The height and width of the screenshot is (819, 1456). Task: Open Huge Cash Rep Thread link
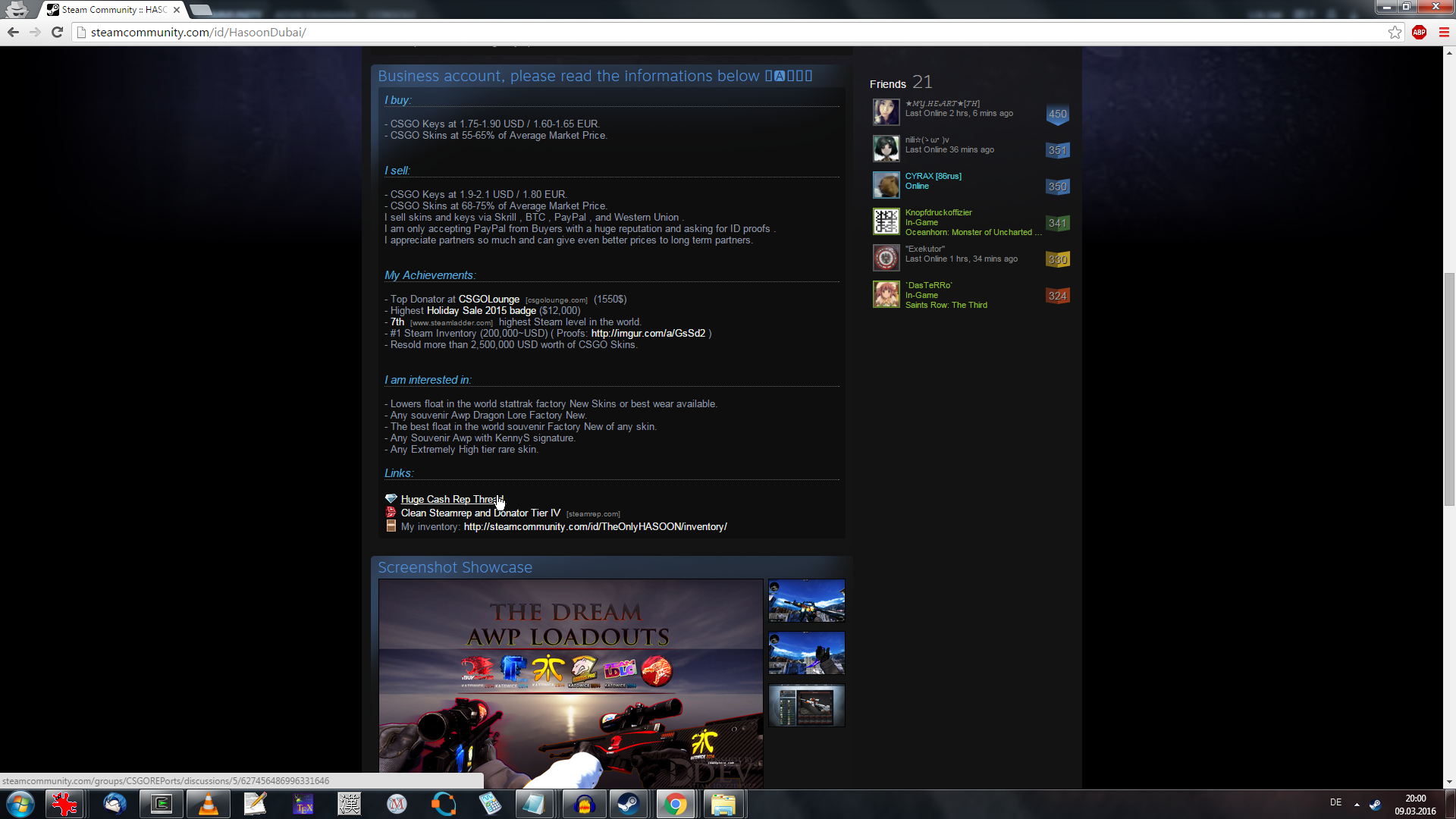click(451, 499)
